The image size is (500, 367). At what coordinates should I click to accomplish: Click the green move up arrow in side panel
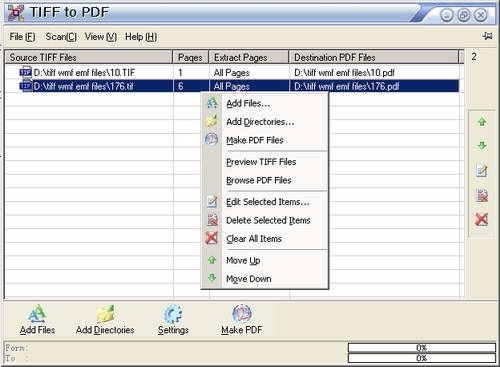482,122
